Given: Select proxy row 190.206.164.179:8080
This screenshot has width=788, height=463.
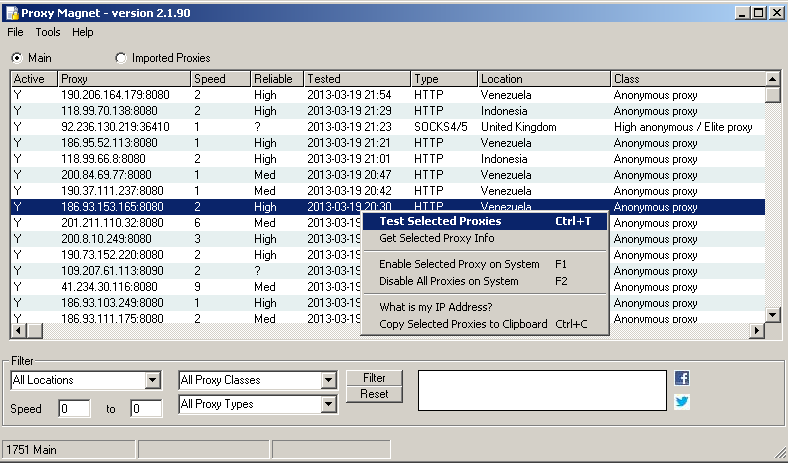Looking at the screenshot, I should point(388,95).
